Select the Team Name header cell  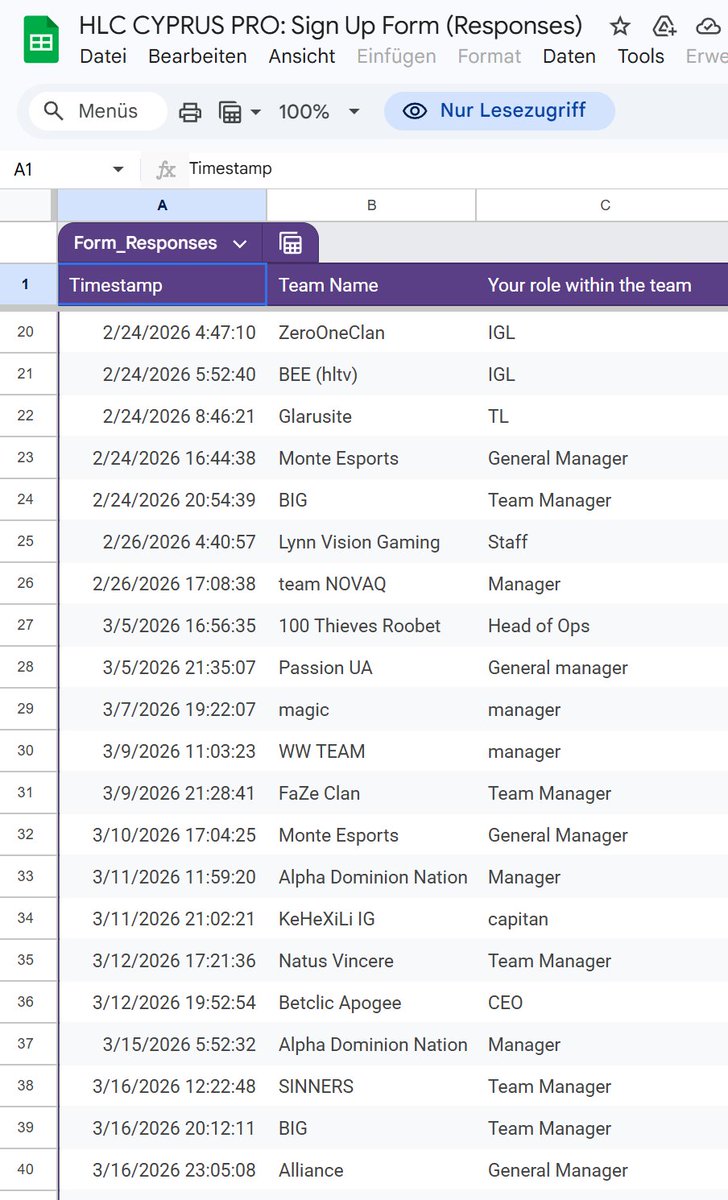(x=371, y=285)
